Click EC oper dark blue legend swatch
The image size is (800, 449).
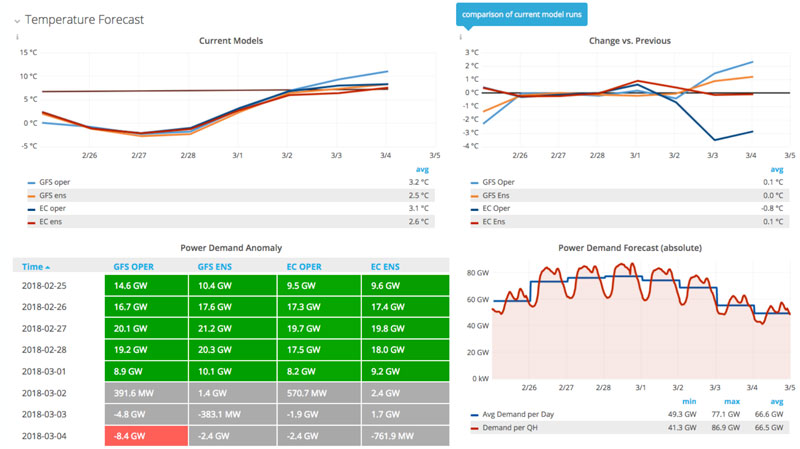click(32, 209)
